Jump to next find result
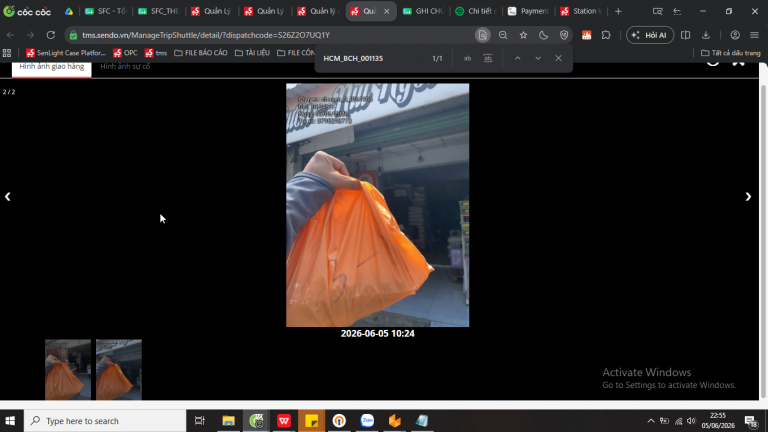Viewport: 768px width, 432px height. (x=538, y=58)
